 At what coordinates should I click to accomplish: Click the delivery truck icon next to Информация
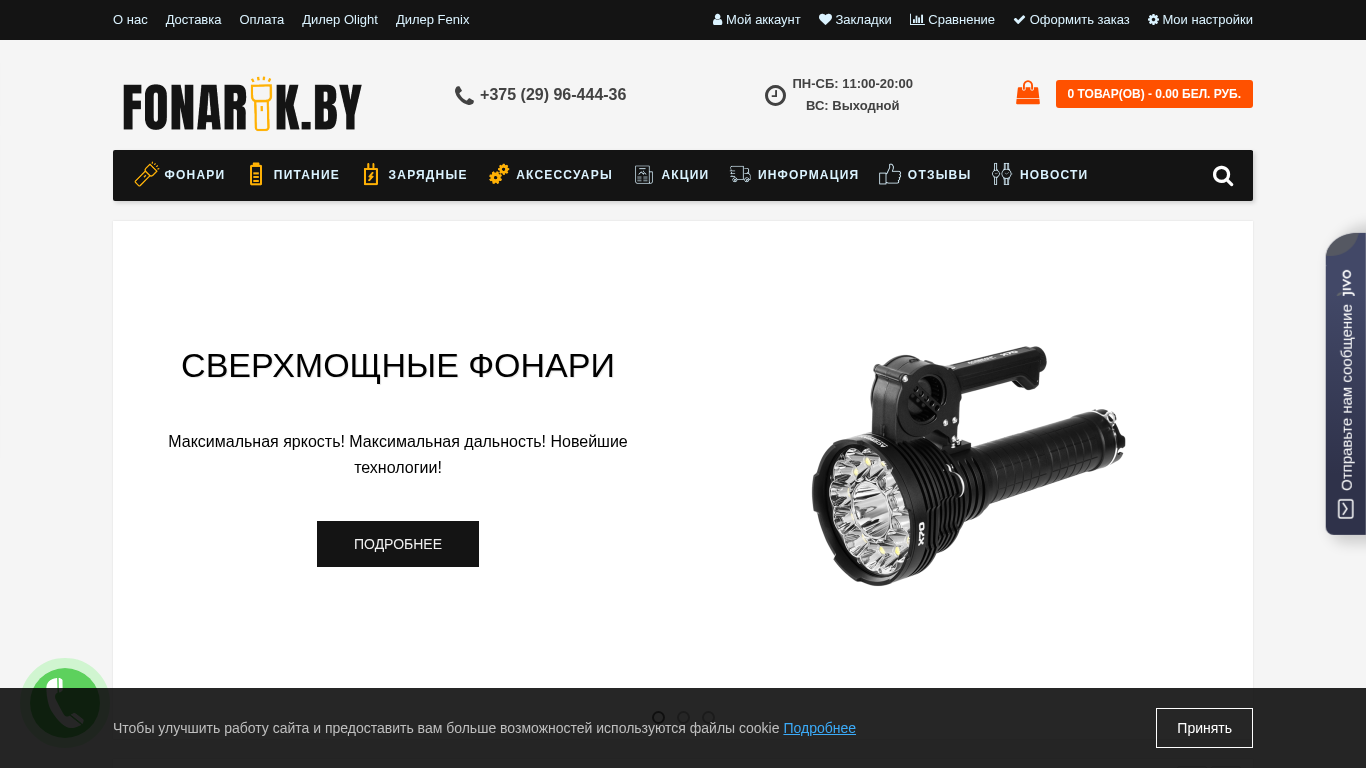coord(740,175)
